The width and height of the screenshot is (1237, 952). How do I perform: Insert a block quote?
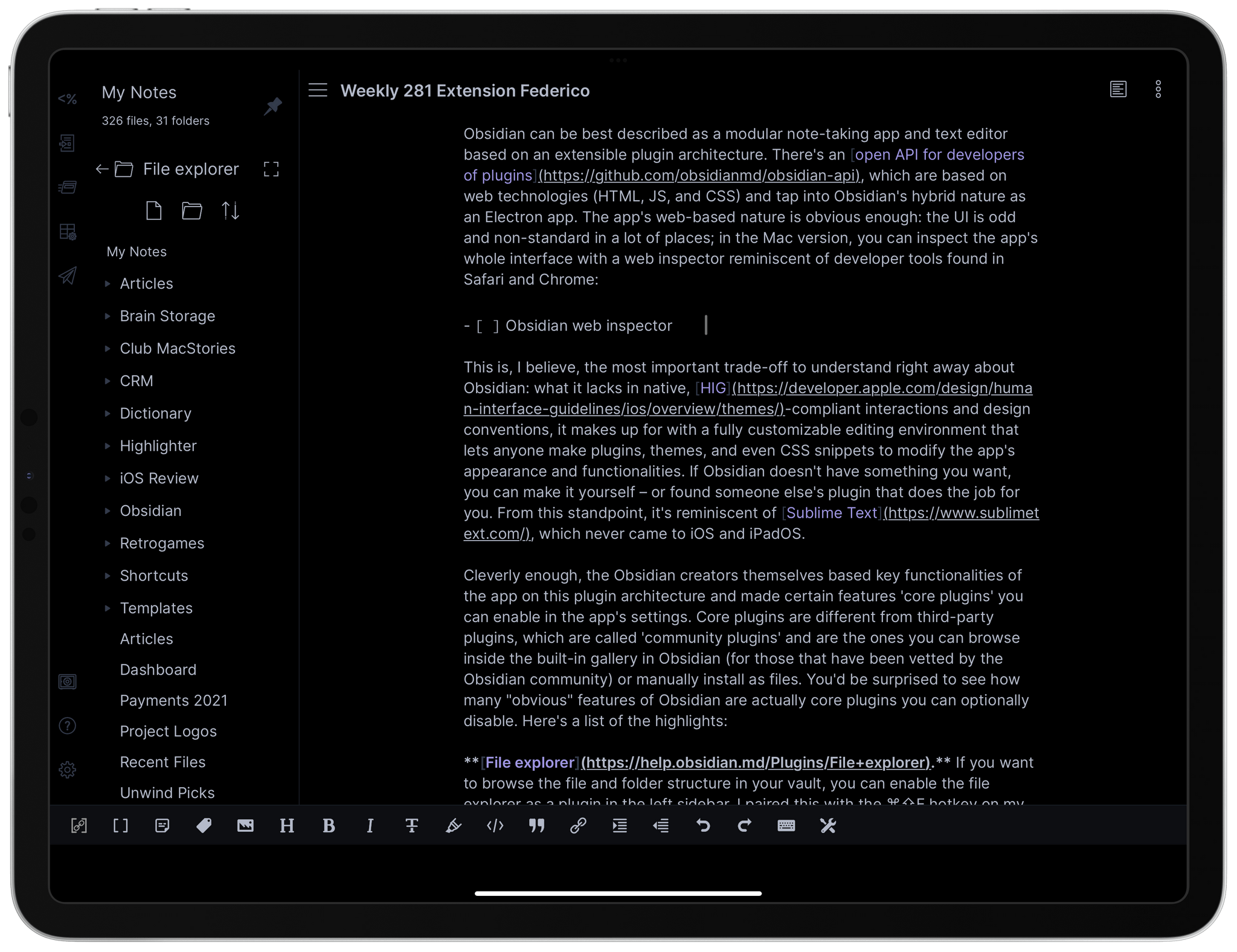point(536,826)
